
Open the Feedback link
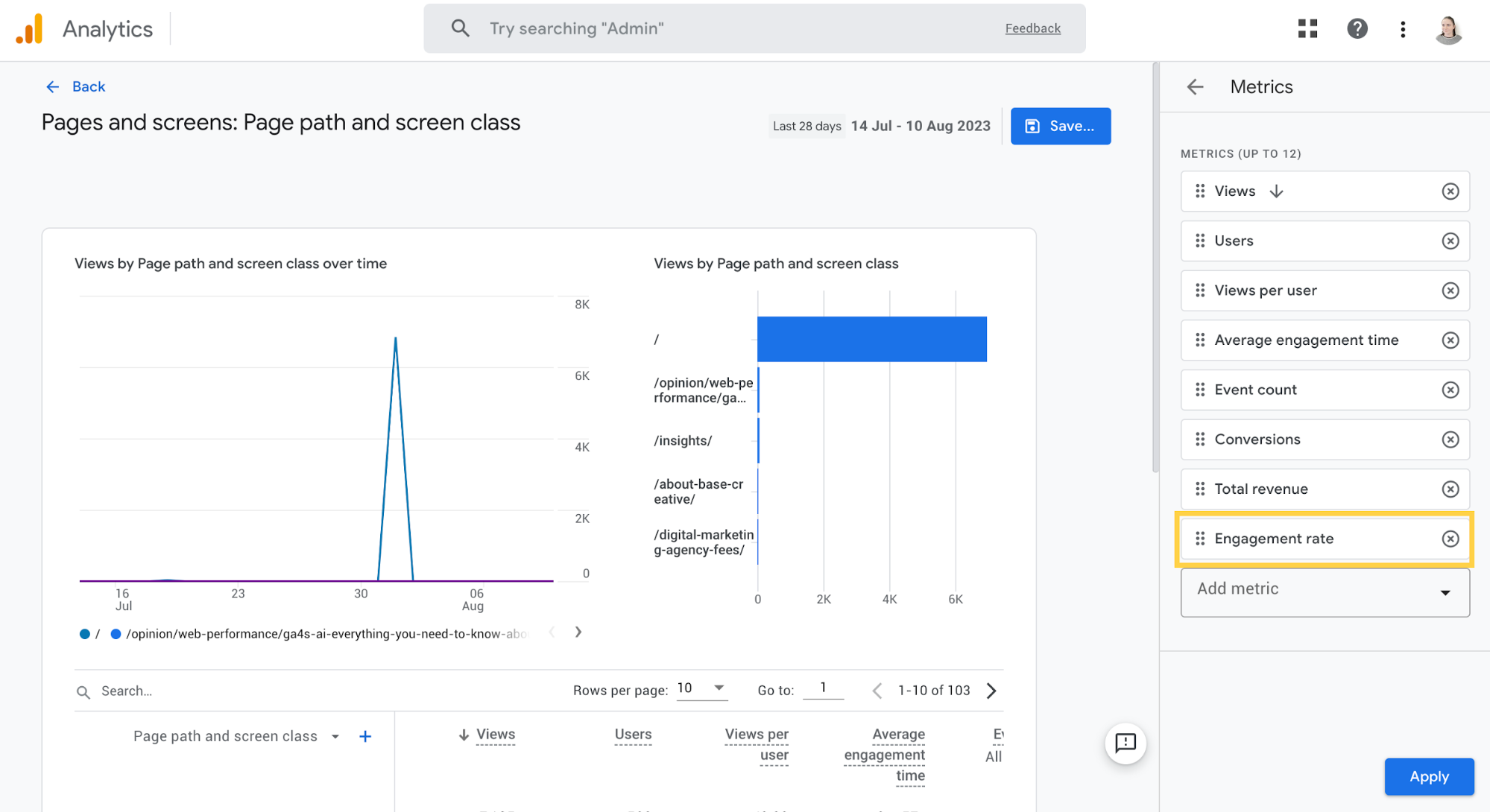point(1032,28)
